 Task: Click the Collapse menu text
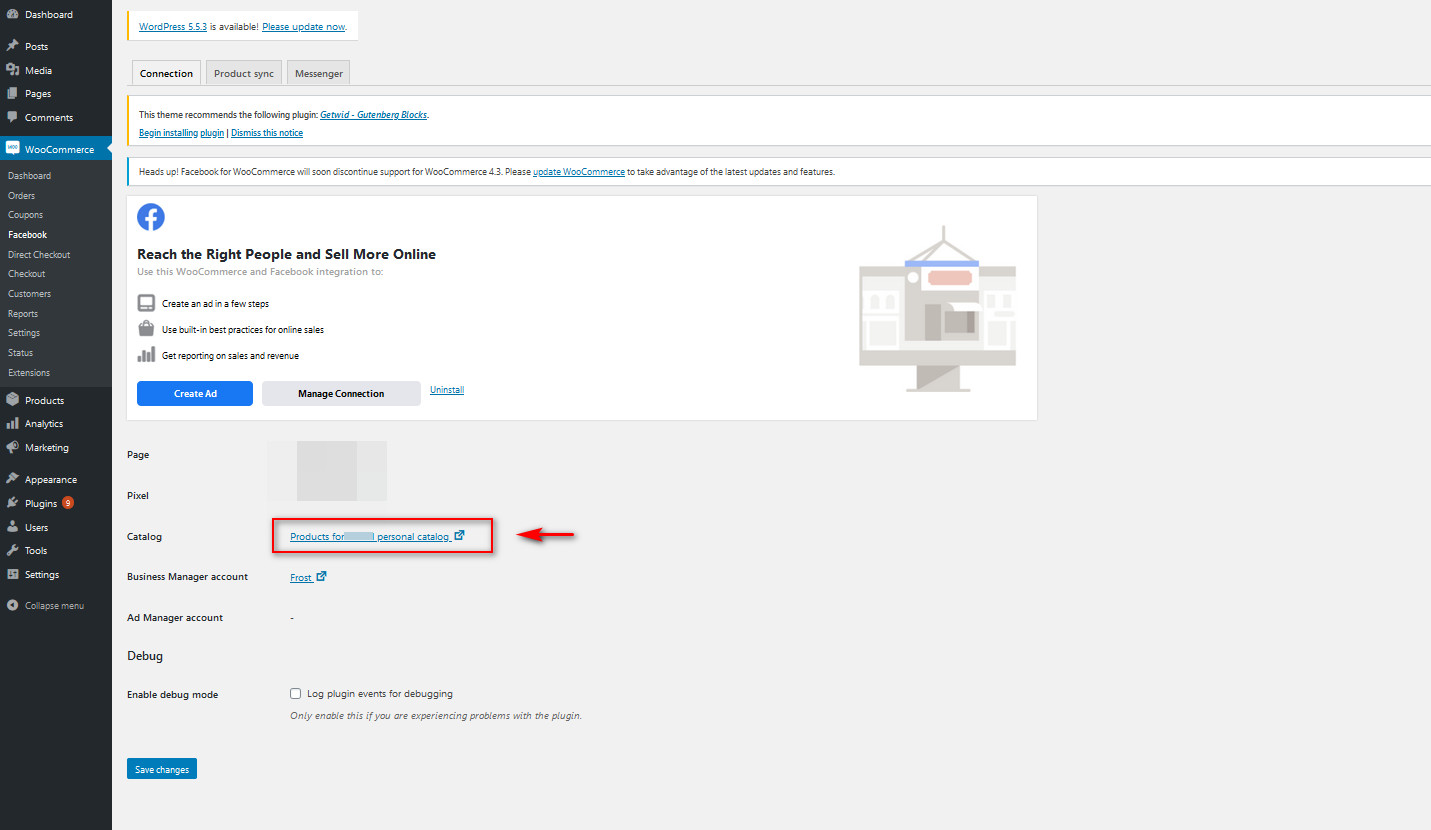point(54,606)
